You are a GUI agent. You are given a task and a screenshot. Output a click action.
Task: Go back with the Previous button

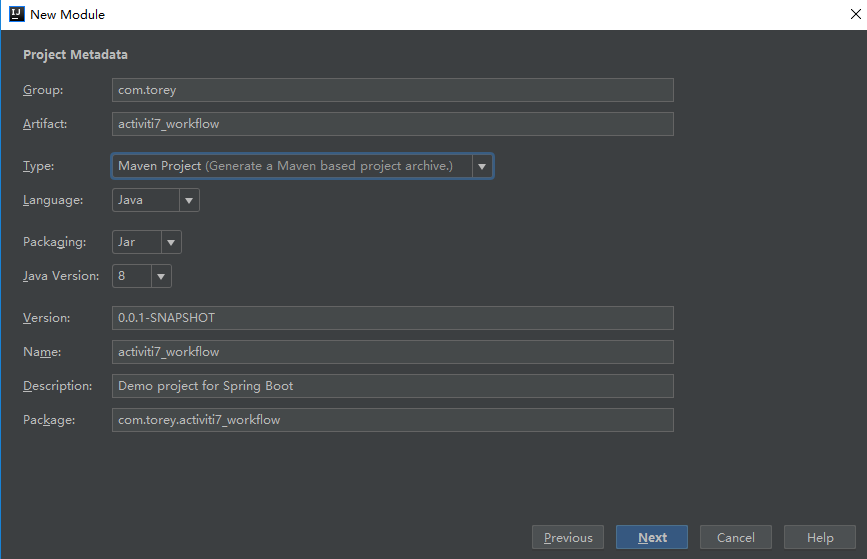(x=568, y=537)
